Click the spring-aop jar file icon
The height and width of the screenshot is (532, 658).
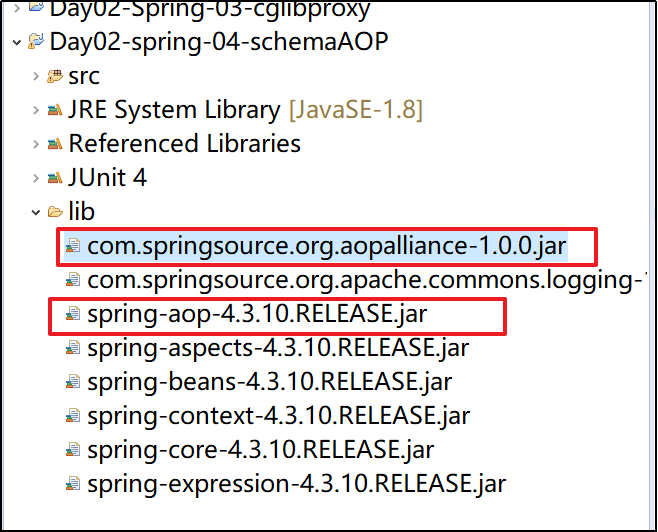pos(73,314)
